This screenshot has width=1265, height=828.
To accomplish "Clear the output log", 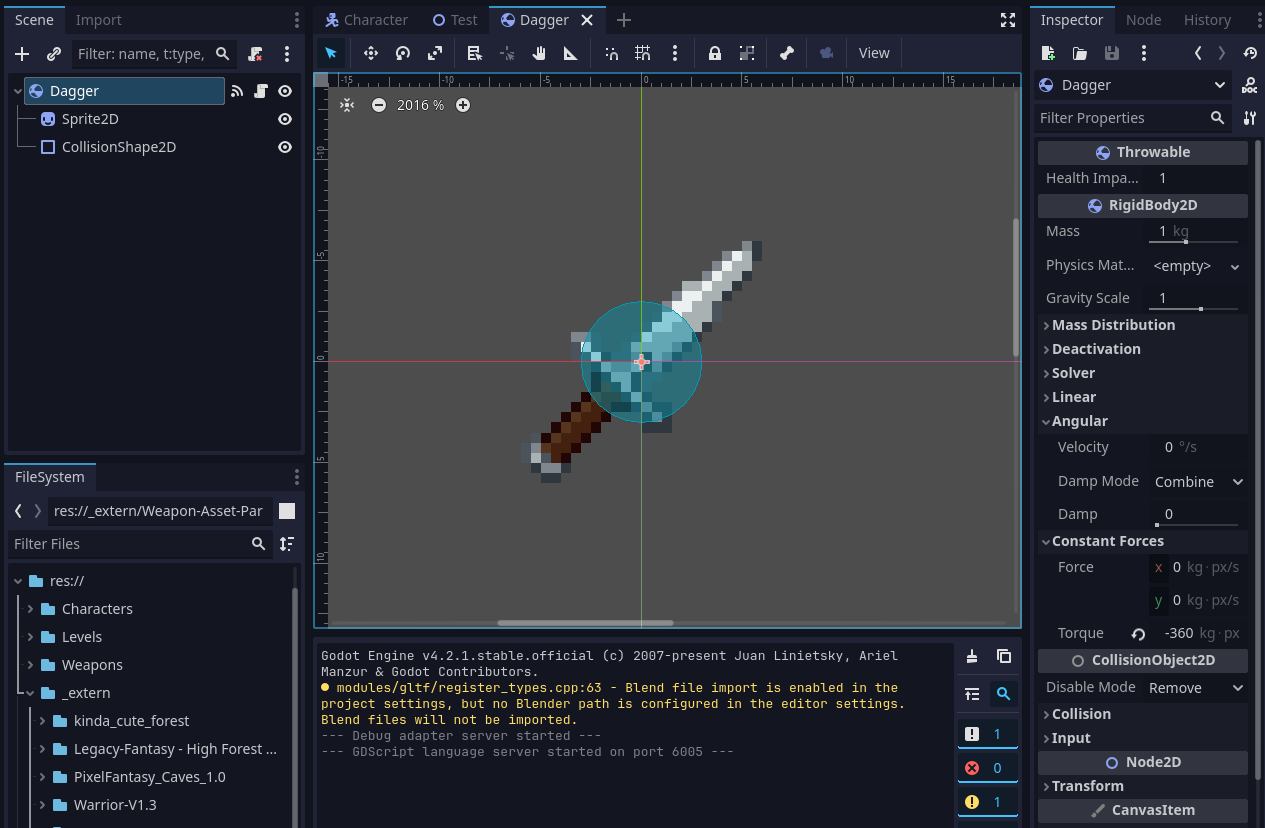I will click(971, 657).
